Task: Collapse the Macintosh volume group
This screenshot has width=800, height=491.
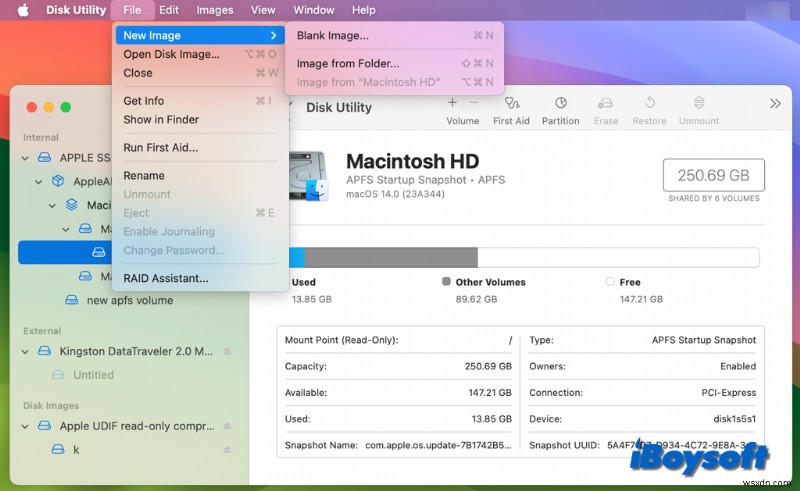Action: tap(52, 206)
